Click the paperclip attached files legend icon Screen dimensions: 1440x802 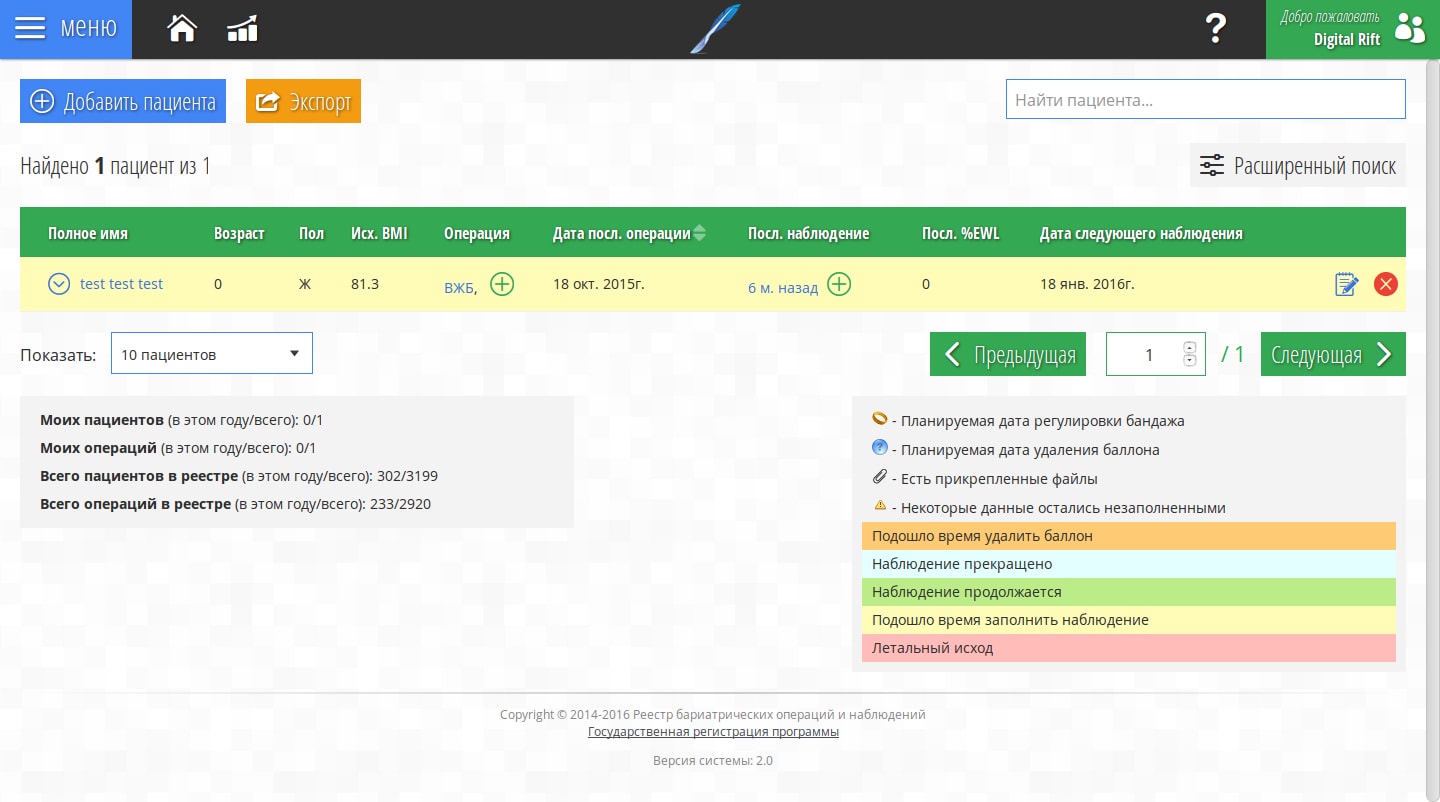point(880,476)
